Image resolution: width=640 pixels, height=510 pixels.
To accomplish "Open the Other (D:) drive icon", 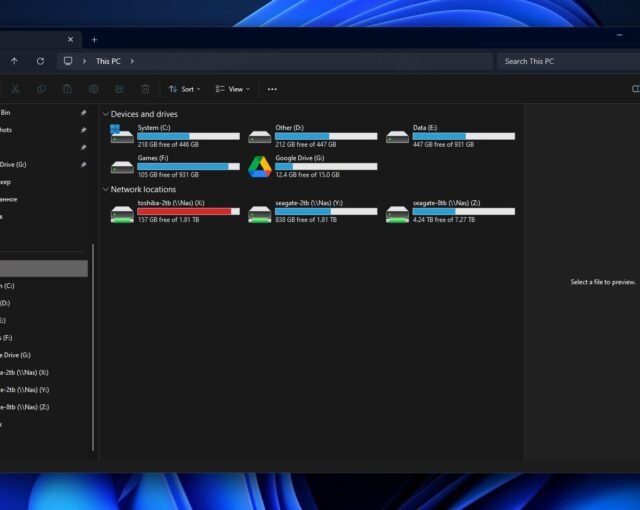I will [260, 137].
